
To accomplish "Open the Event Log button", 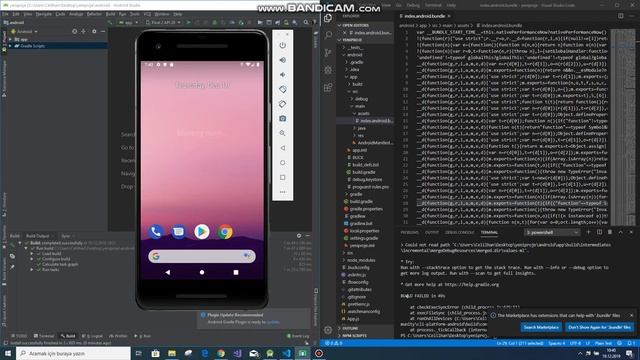I will tap(298, 336).
